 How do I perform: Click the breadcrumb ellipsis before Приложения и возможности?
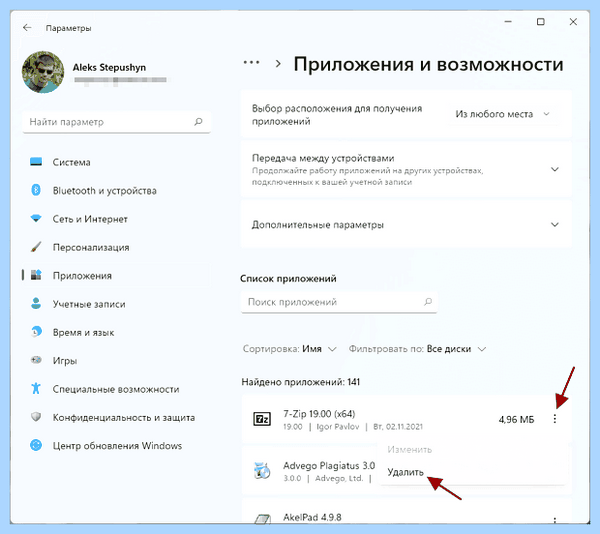[251, 62]
